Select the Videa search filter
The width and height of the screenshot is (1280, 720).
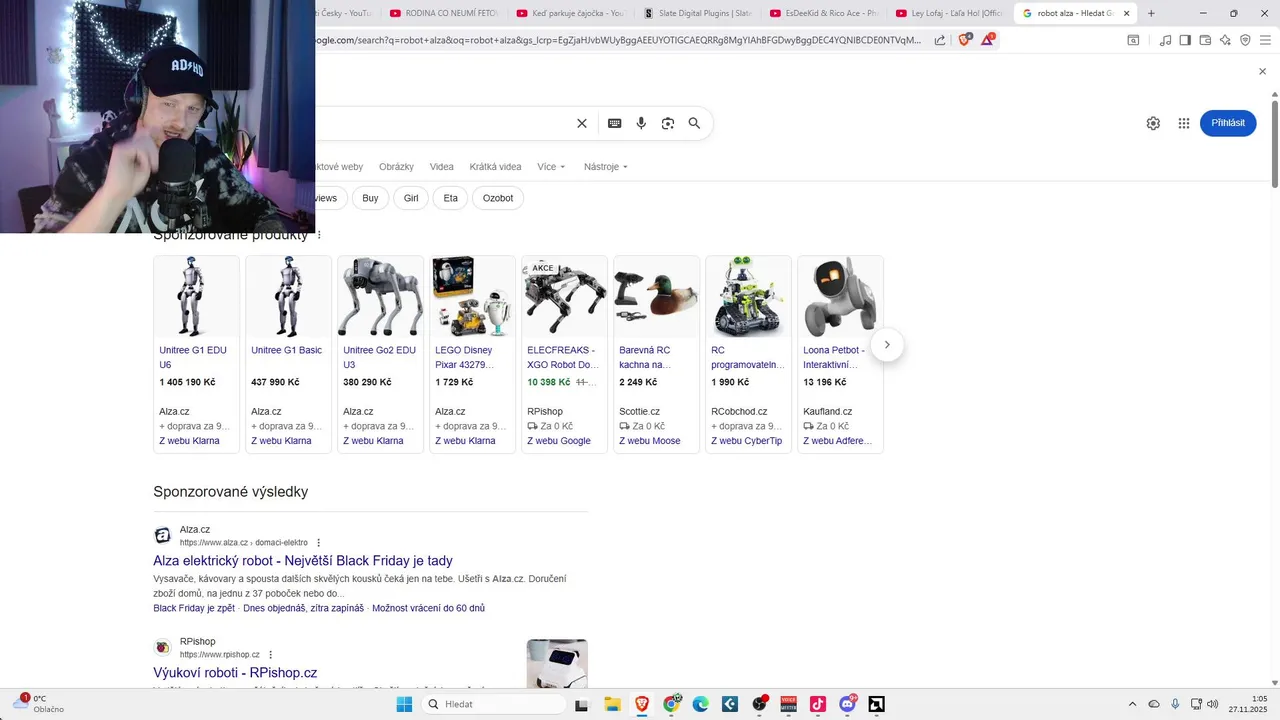(x=441, y=167)
